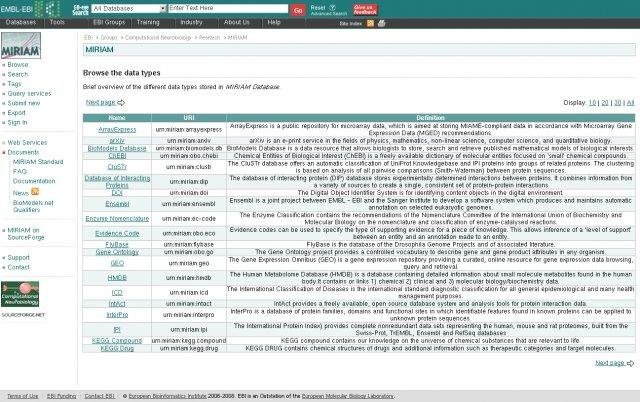Click the News RSS feed icon in sidebar
Image resolution: width=640 pixels, height=402 pixels.
[x=35, y=191]
